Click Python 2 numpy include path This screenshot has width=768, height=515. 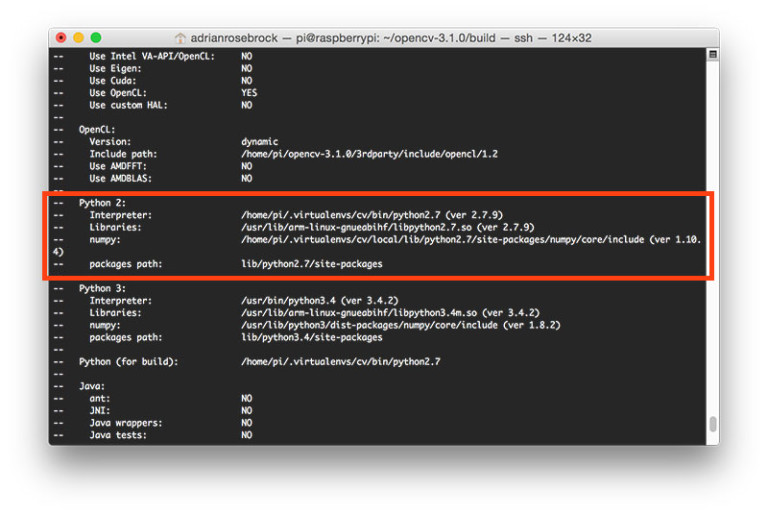(x=442, y=240)
